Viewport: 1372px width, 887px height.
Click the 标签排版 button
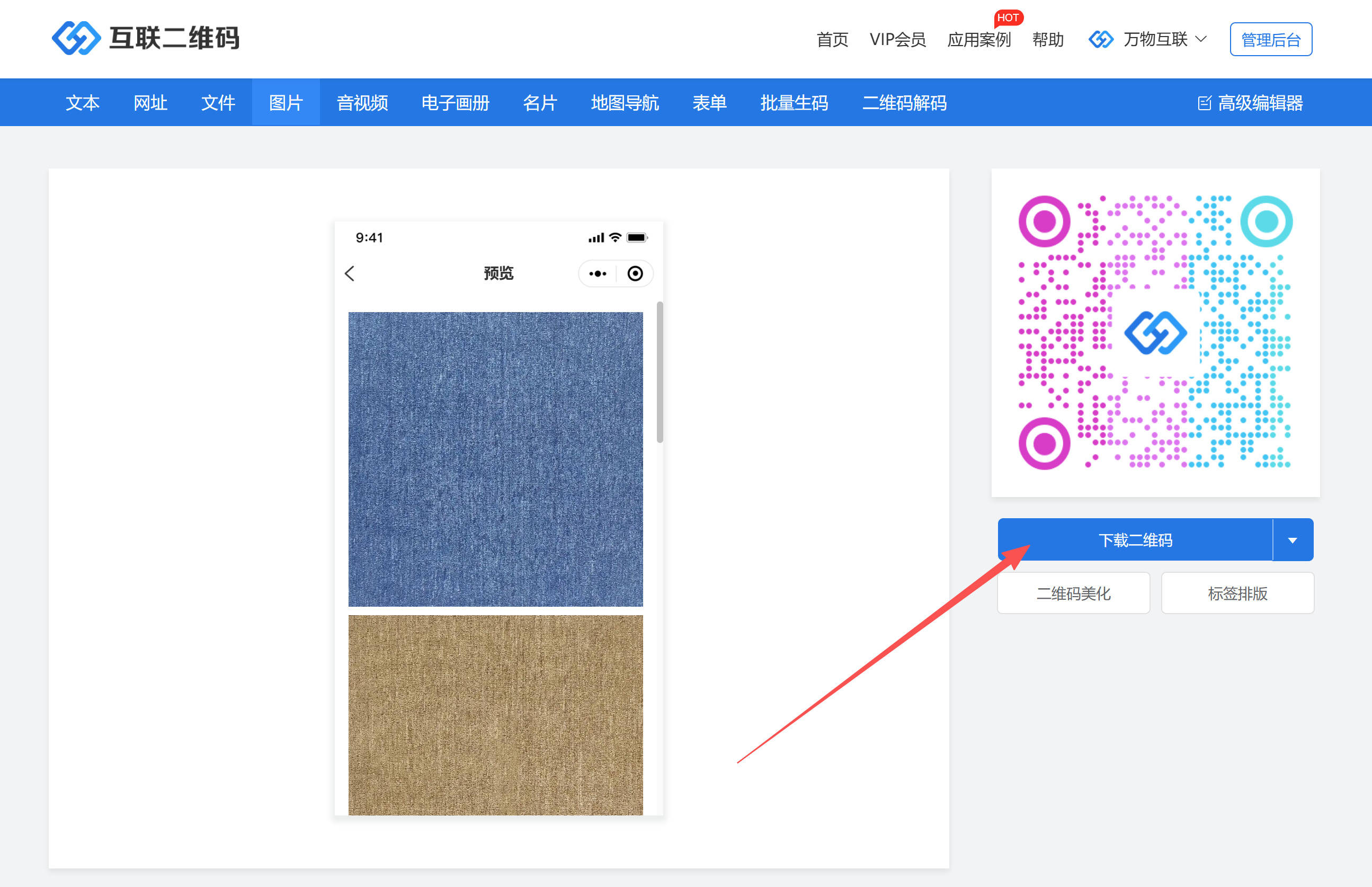pyautogui.click(x=1237, y=593)
